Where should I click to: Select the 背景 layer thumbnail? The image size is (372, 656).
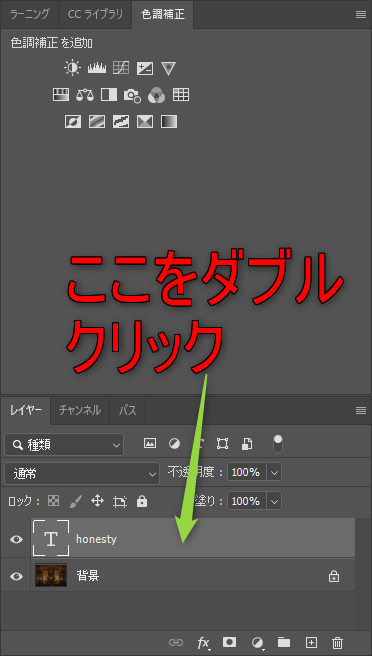[x=51, y=575]
